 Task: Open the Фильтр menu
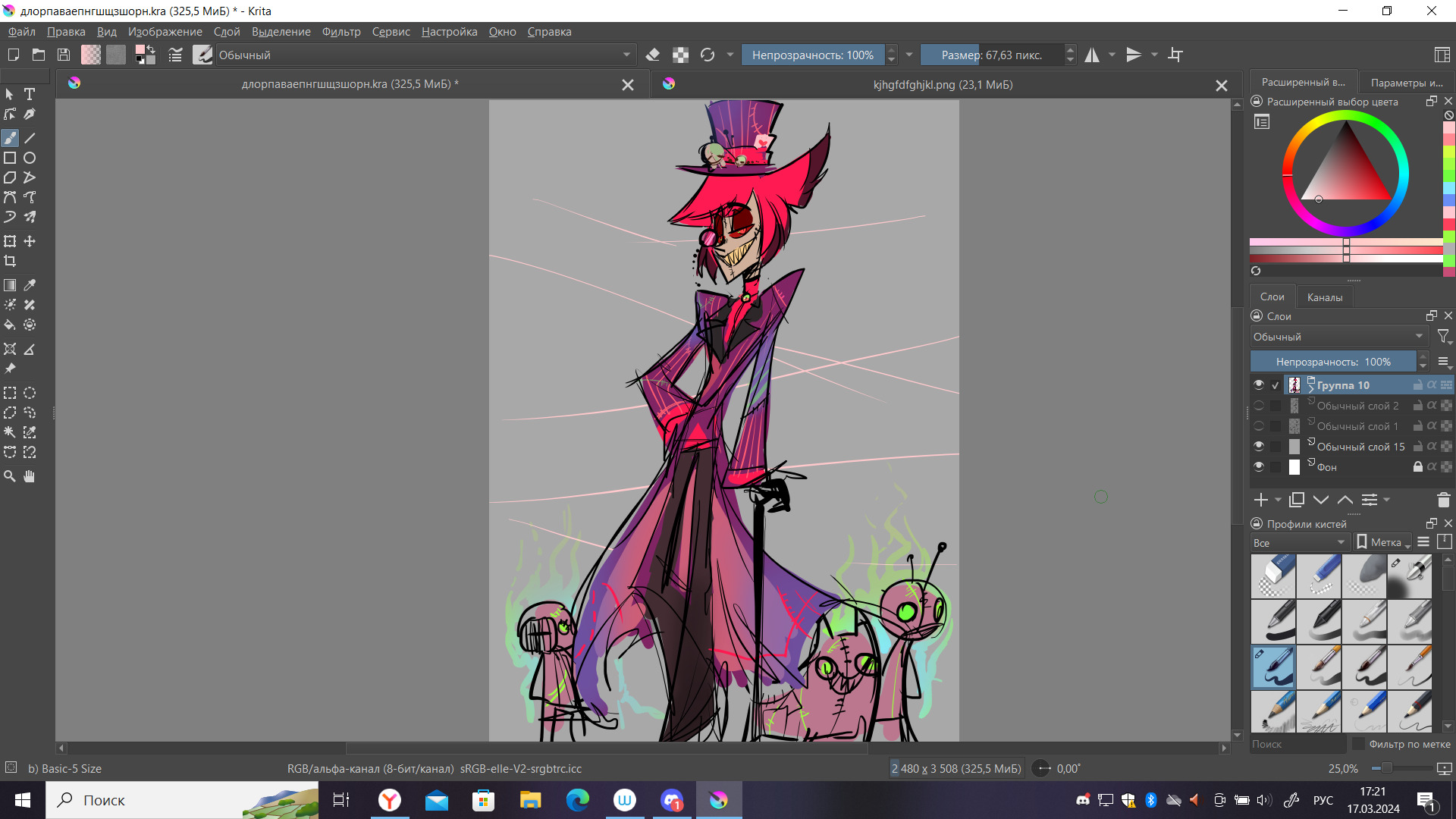341,32
